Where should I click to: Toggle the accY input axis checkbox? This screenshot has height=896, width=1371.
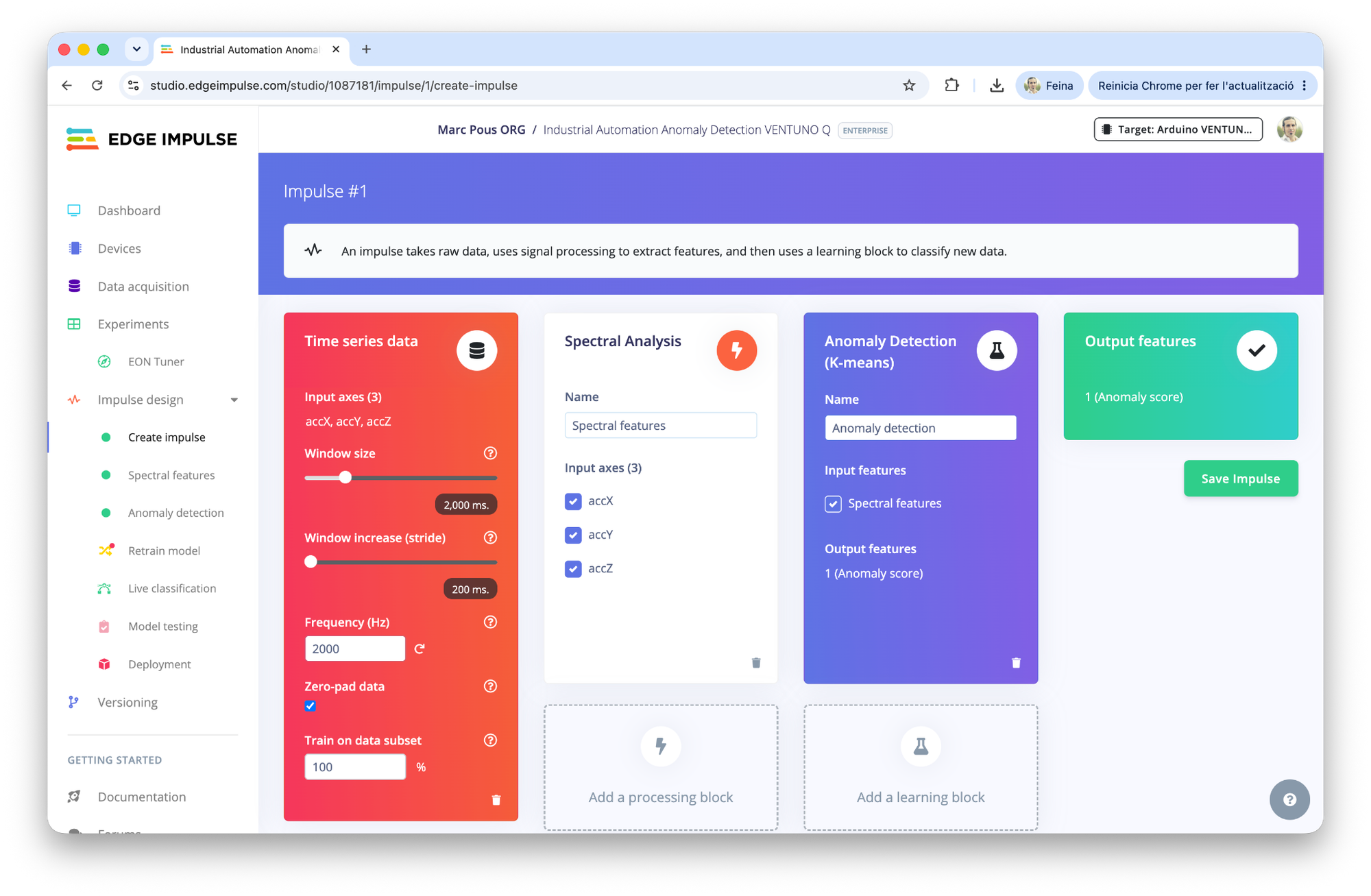pos(573,535)
